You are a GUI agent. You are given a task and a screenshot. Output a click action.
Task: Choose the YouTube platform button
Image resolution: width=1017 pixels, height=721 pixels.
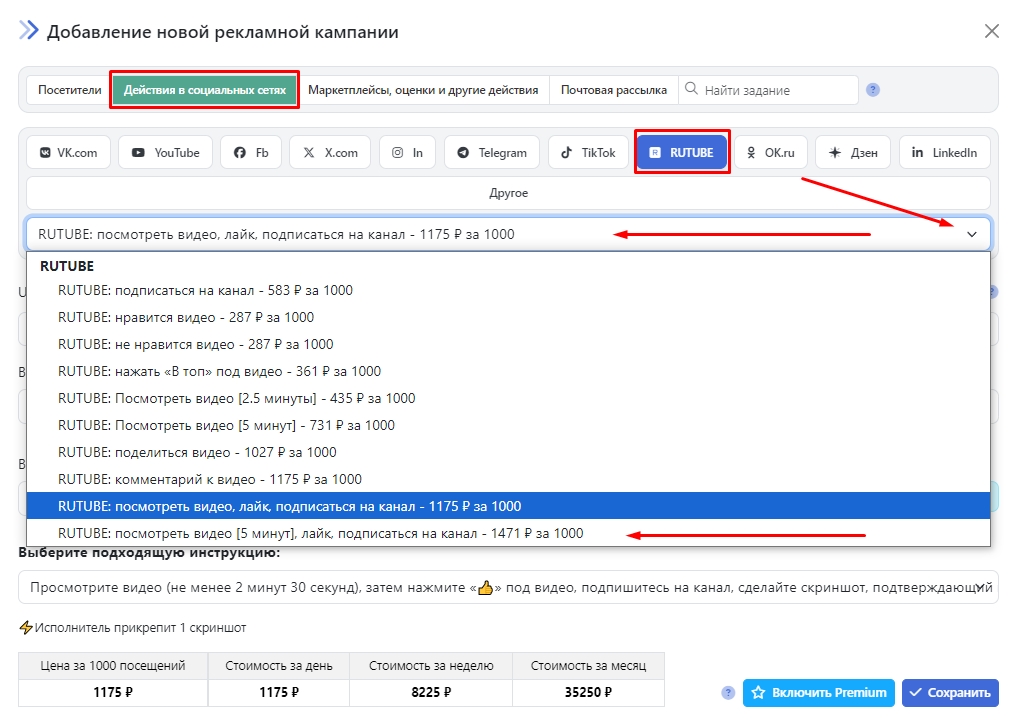165,153
